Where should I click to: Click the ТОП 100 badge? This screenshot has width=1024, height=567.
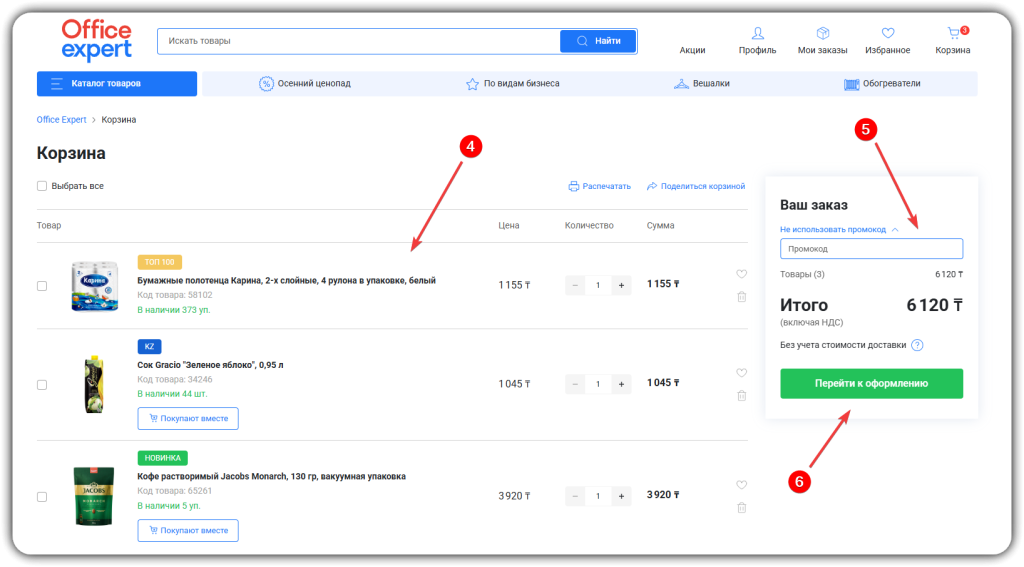coord(159,262)
